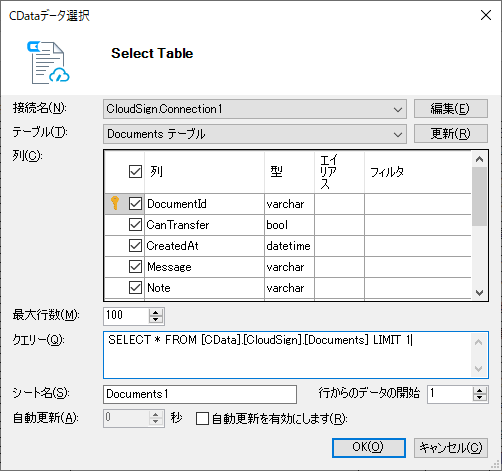The image size is (502, 472).
Task: Click the キャンセル(C) cancel button
Action: point(451,448)
